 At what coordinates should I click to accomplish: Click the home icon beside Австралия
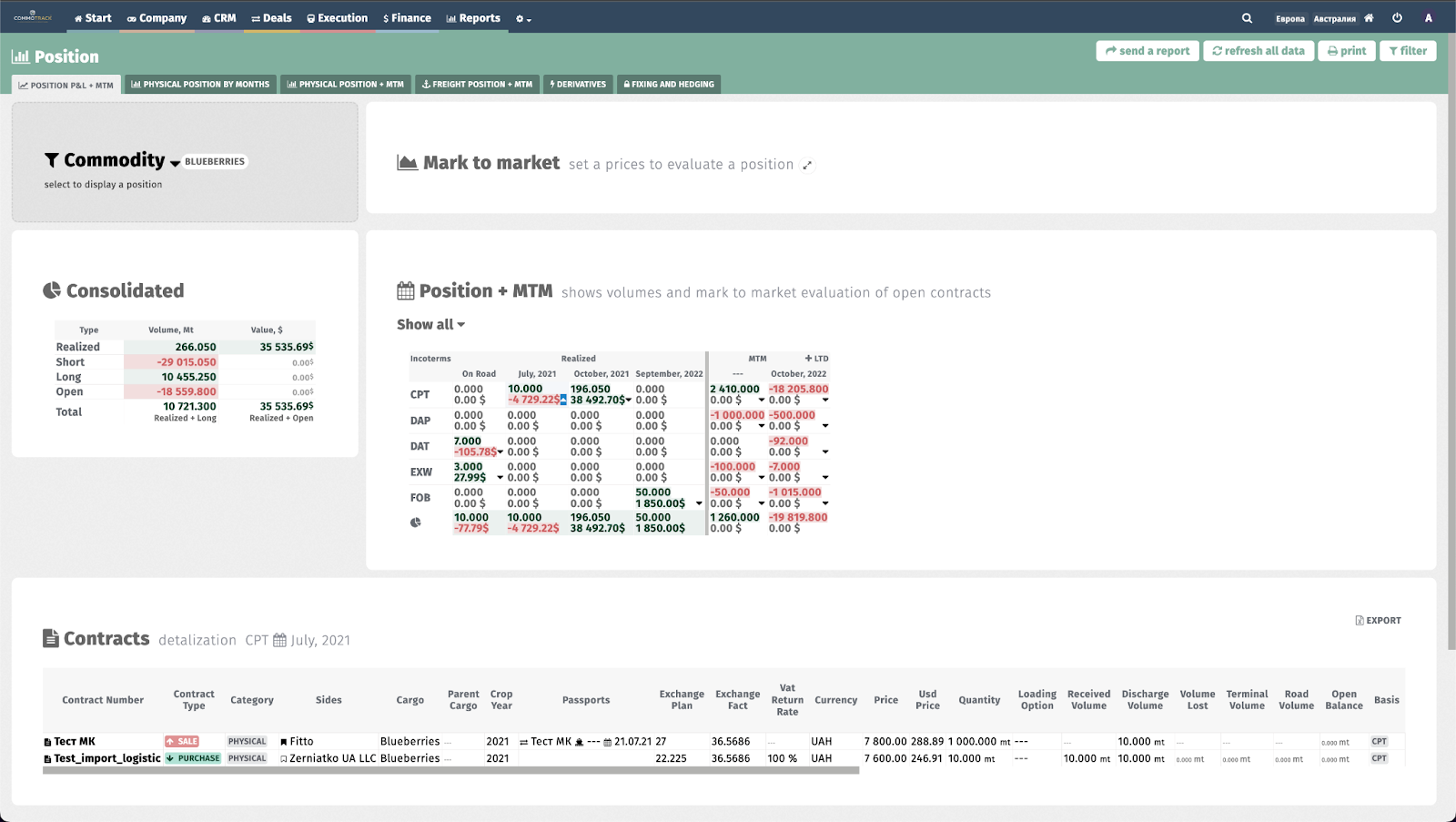(x=1369, y=18)
